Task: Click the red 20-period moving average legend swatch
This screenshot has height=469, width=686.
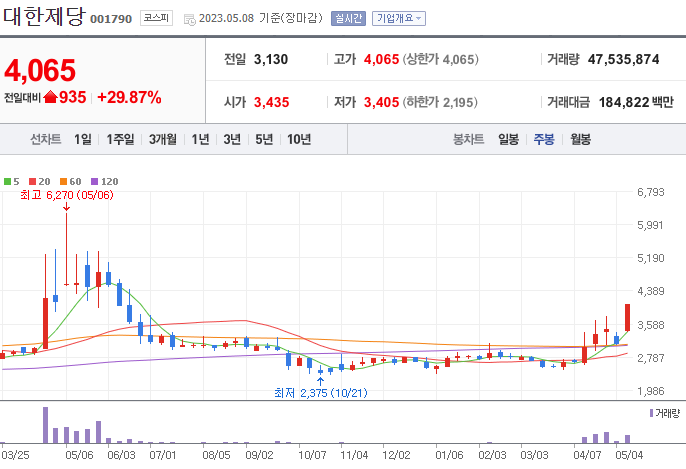Action: [x=32, y=182]
